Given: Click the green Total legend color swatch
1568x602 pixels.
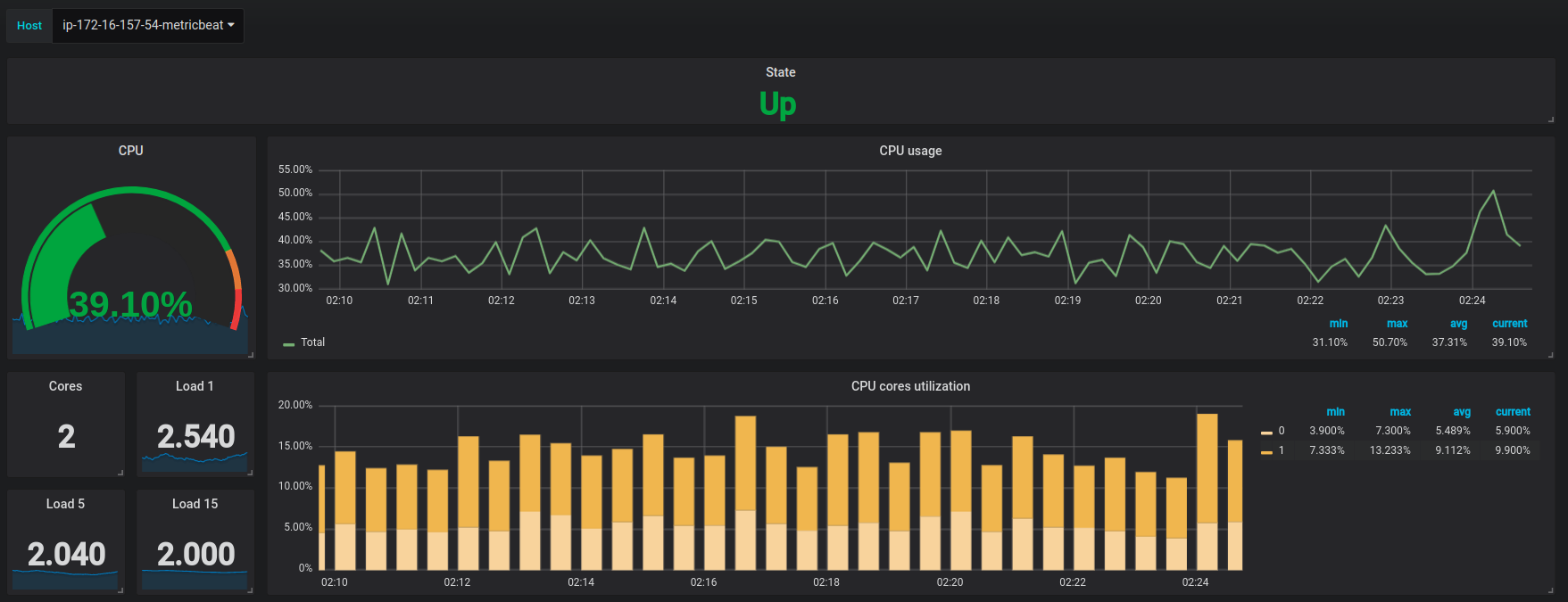Looking at the screenshot, I should (288, 344).
